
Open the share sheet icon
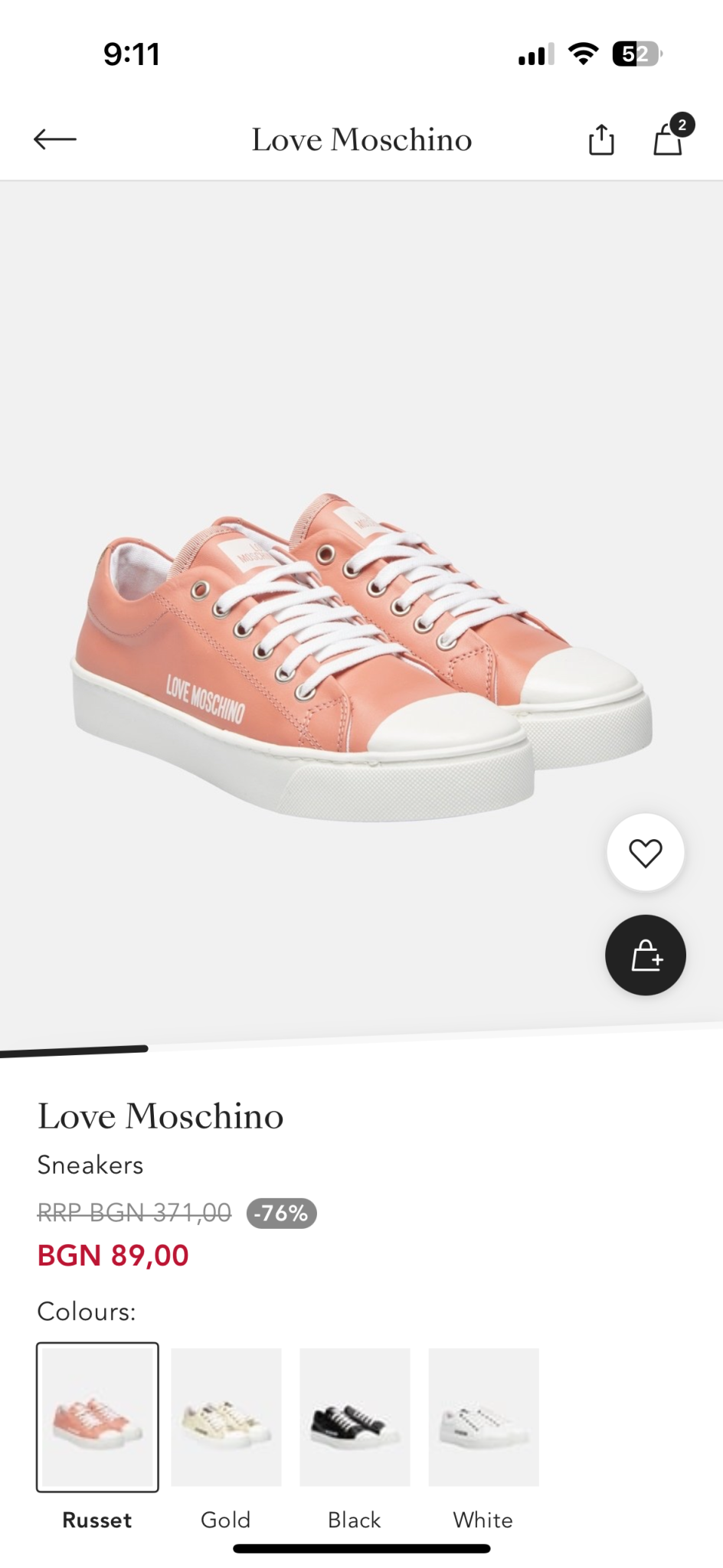click(601, 139)
